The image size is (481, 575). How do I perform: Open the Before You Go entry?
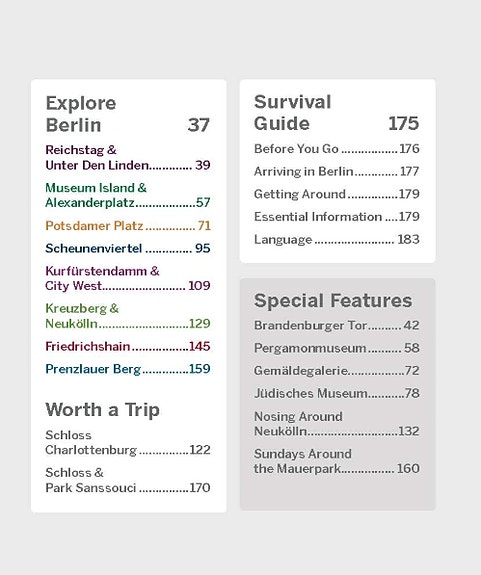click(336, 149)
